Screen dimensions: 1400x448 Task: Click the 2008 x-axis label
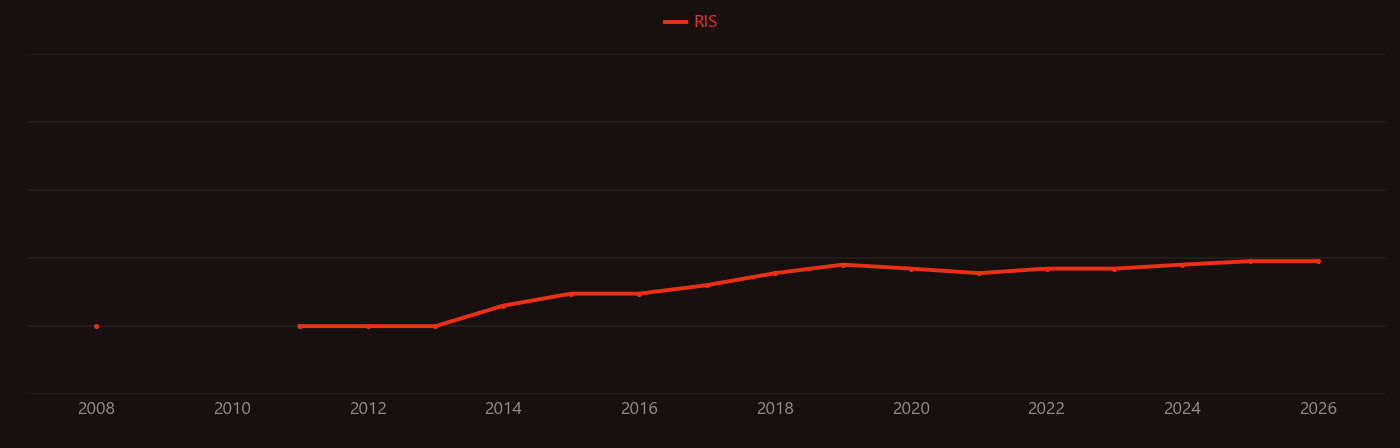click(96, 409)
